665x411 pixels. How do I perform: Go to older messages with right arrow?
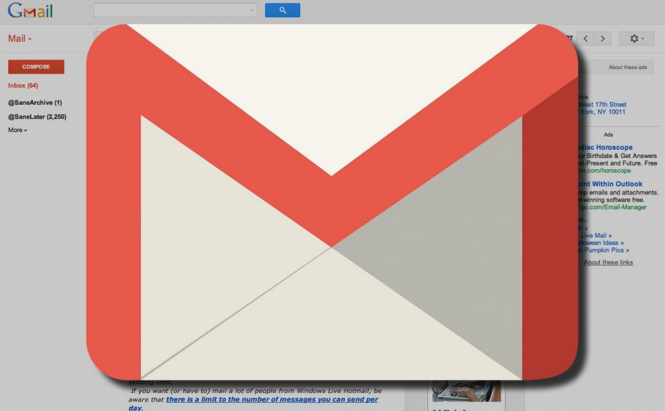pos(603,39)
